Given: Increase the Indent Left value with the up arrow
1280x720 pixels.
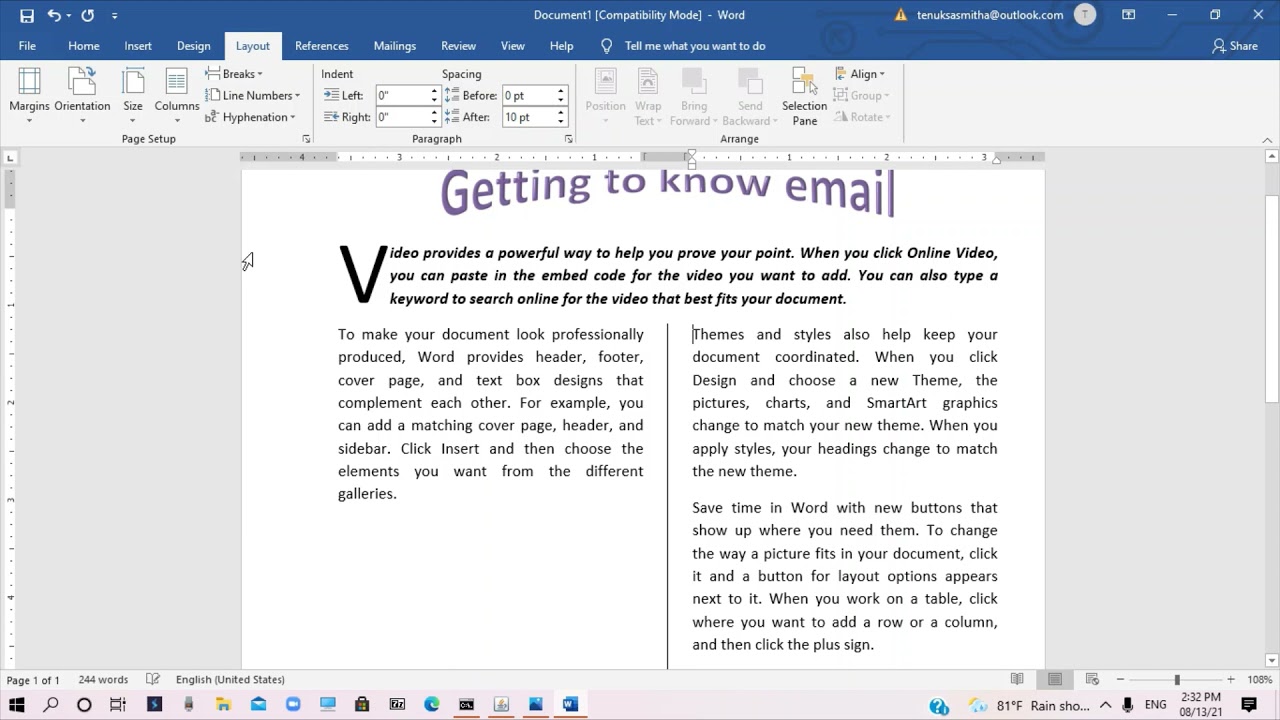Looking at the screenshot, I should click(x=435, y=91).
